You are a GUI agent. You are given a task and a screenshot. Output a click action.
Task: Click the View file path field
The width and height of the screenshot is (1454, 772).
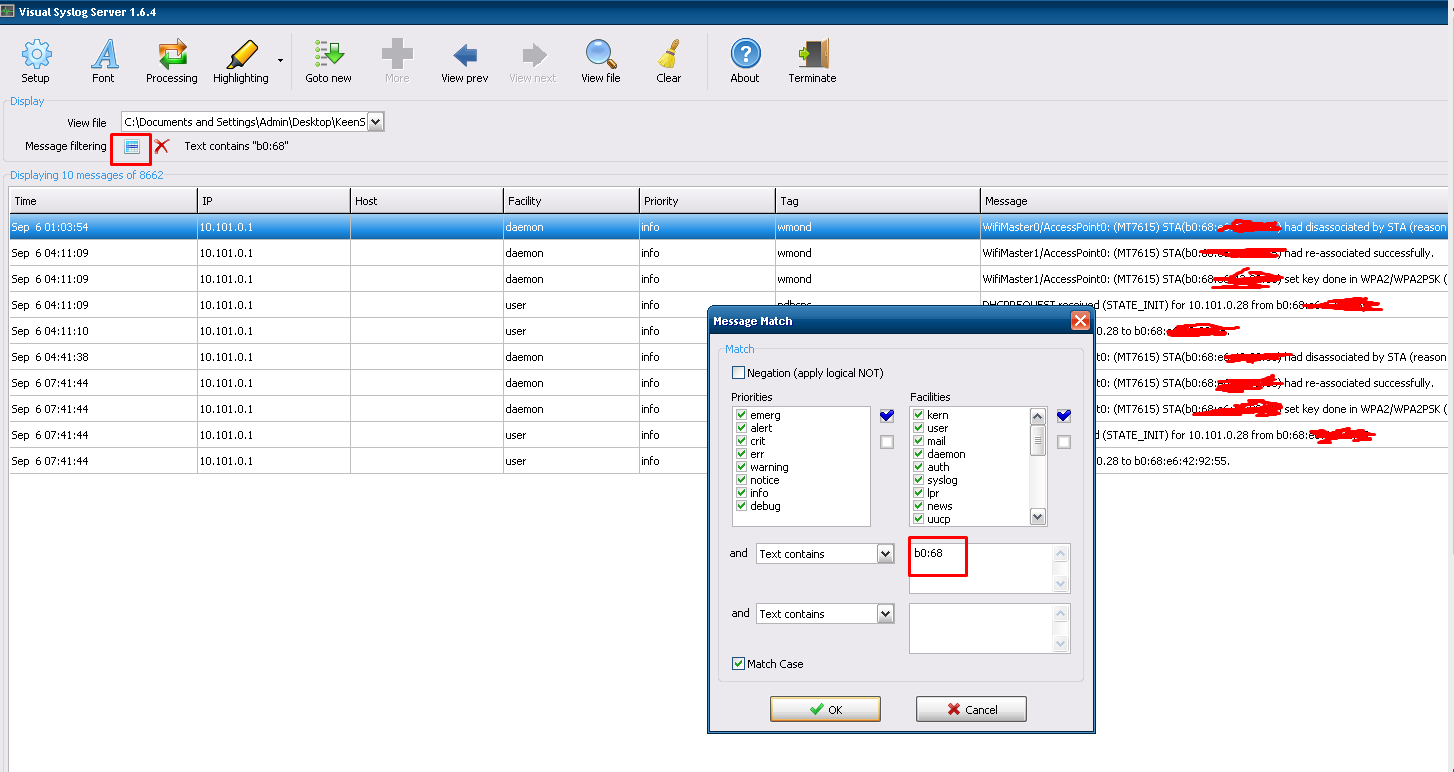(244, 122)
